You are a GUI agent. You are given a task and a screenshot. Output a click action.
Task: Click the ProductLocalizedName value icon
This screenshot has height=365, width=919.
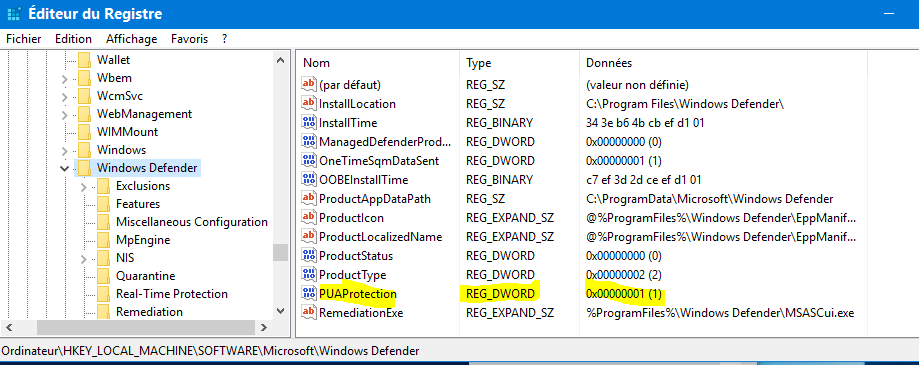308,237
